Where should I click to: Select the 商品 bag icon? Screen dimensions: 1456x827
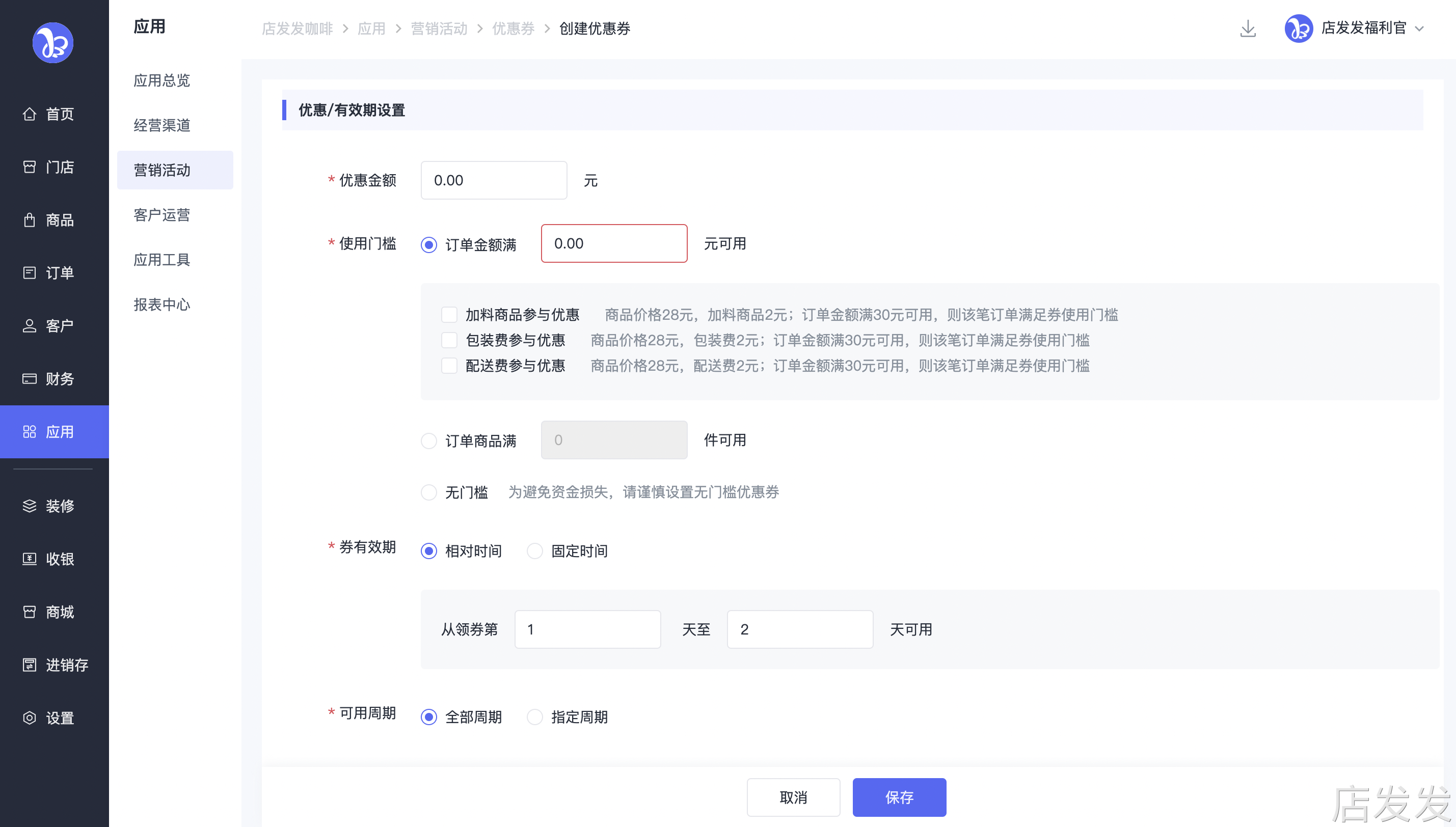click(x=30, y=220)
